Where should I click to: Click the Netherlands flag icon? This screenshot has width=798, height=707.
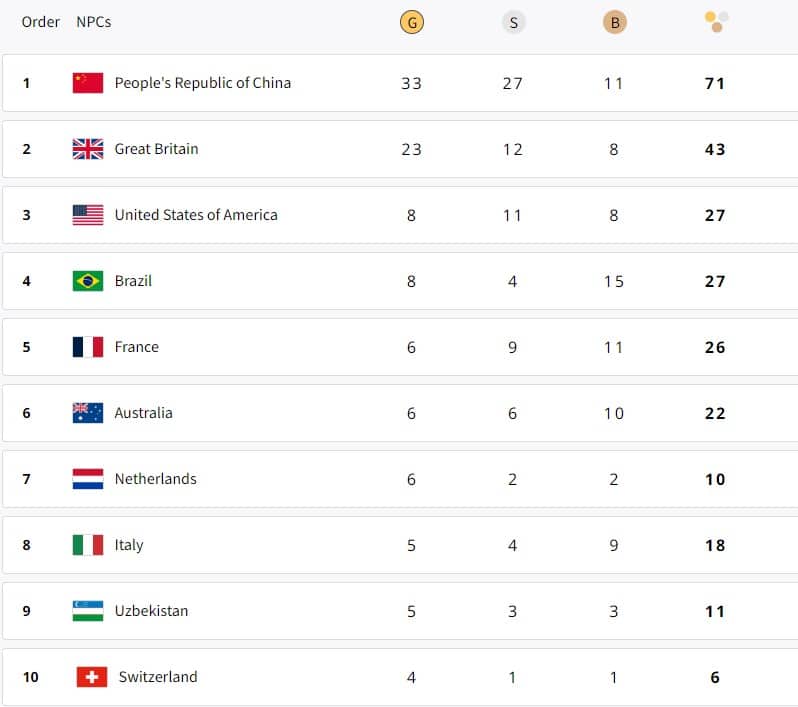[x=88, y=479]
